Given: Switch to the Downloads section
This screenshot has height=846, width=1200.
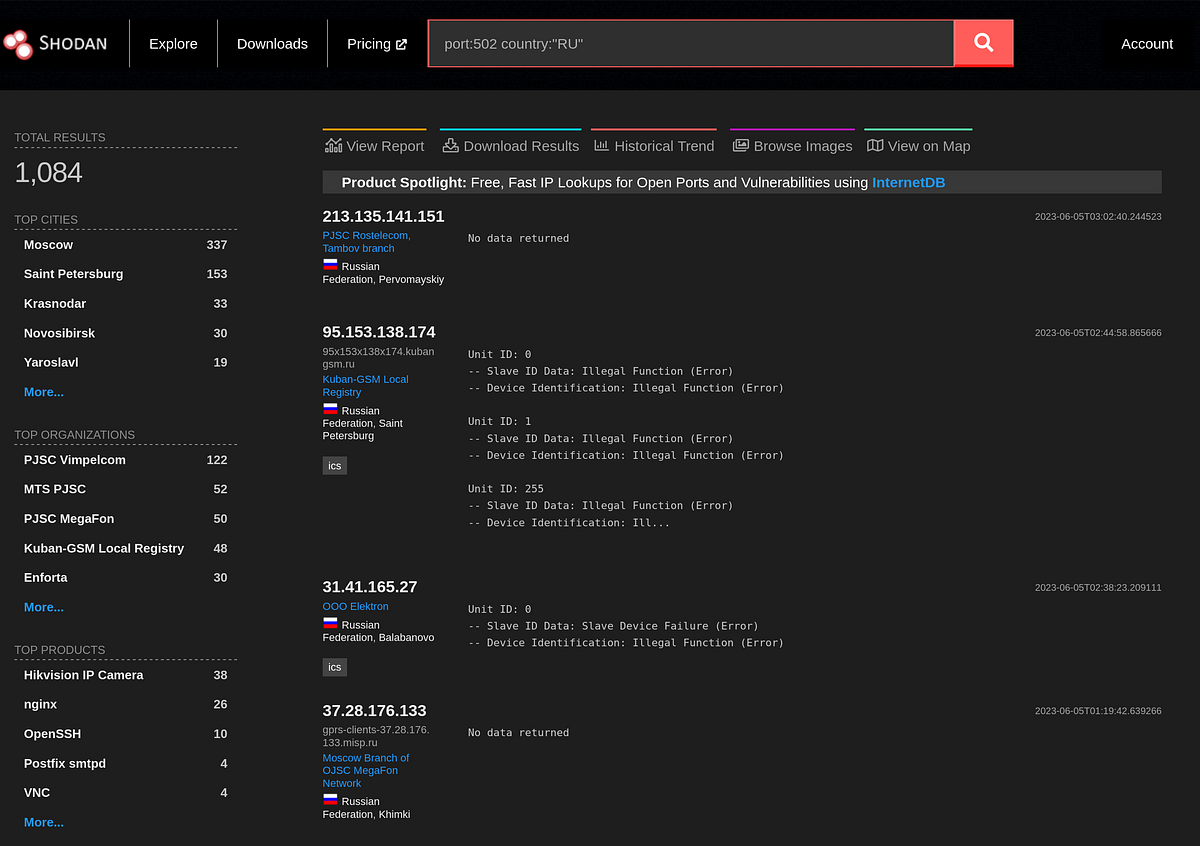Looking at the screenshot, I should click(272, 43).
